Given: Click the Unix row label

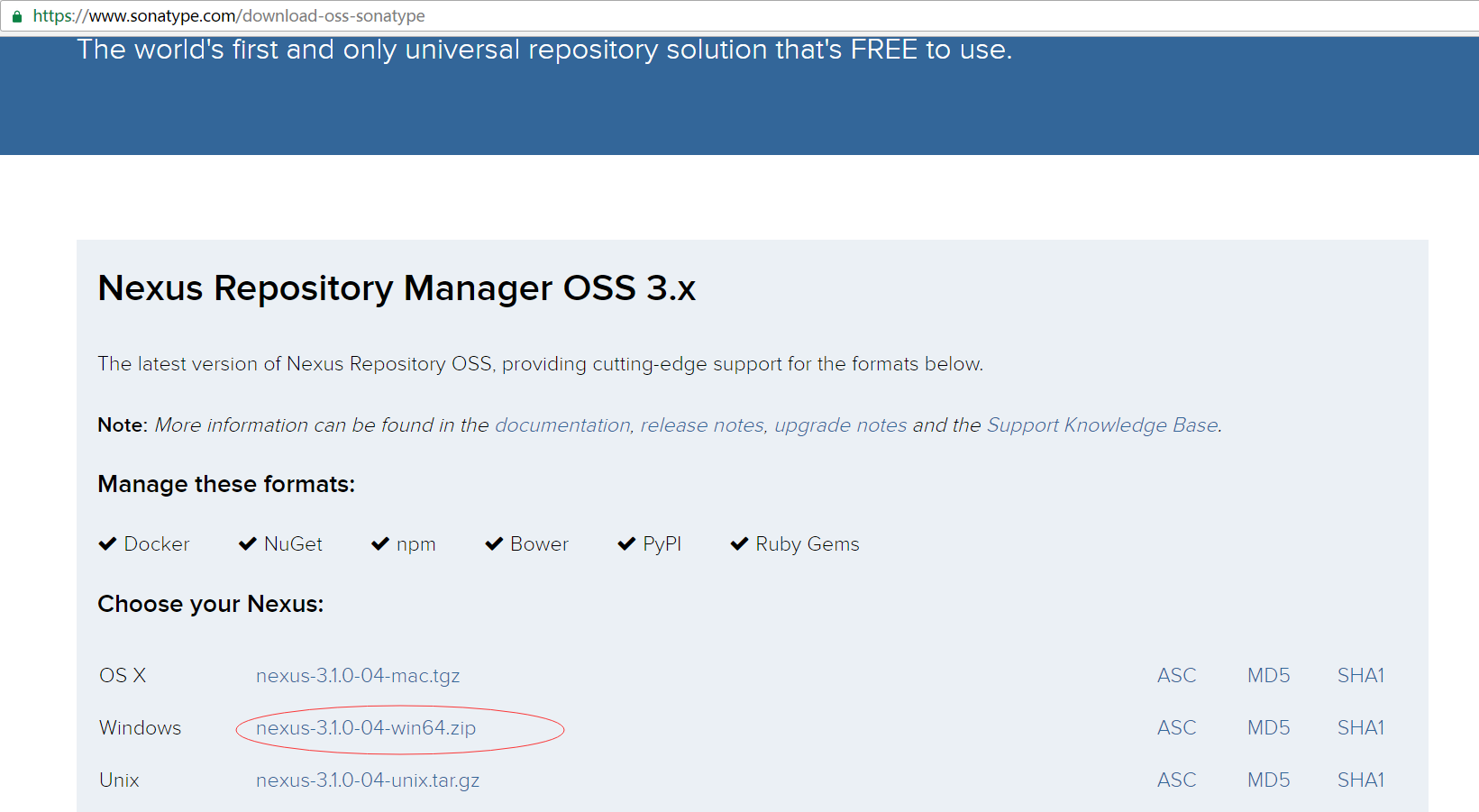Looking at the screenshot, I should click(119, 780).
